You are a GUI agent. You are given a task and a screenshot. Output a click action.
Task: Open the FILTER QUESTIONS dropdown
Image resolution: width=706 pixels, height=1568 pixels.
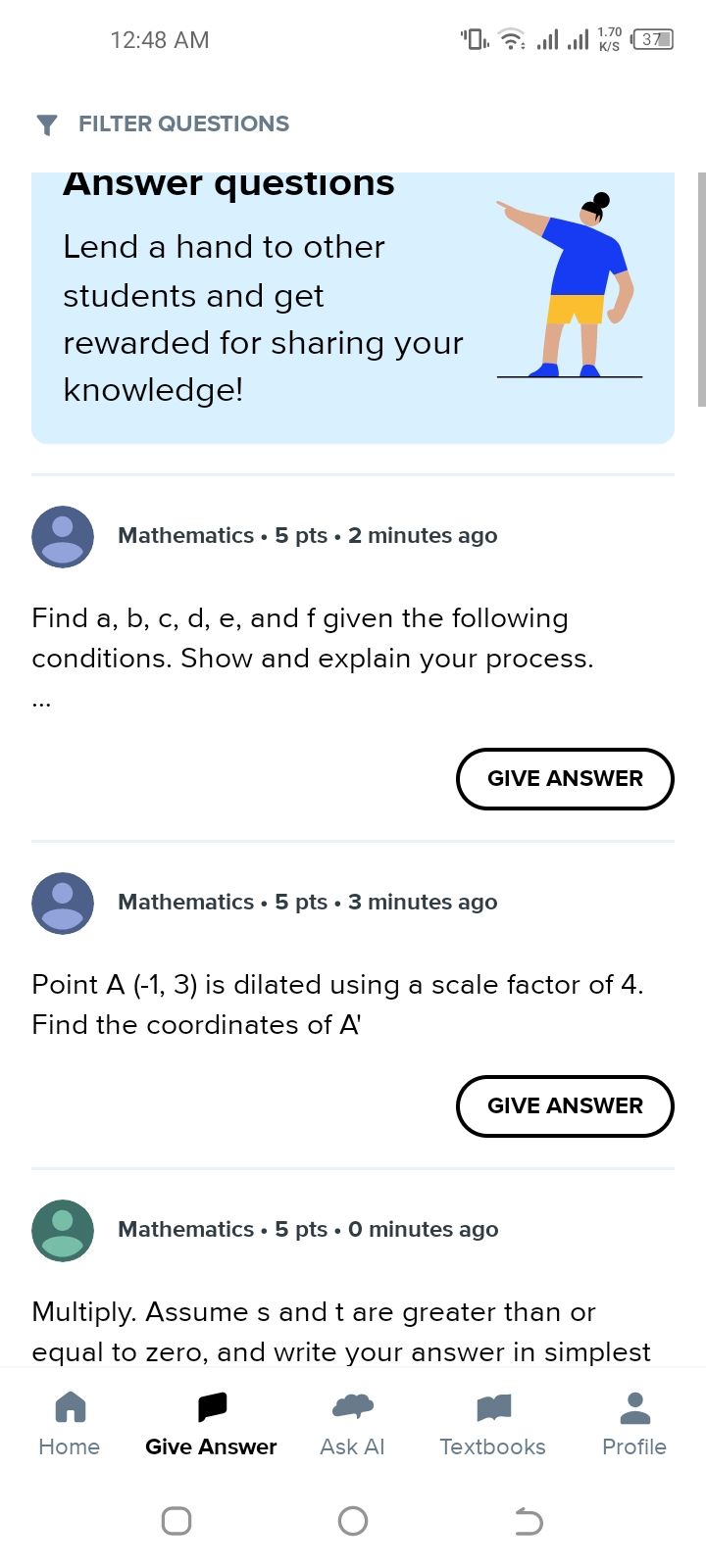click(183, 124)
